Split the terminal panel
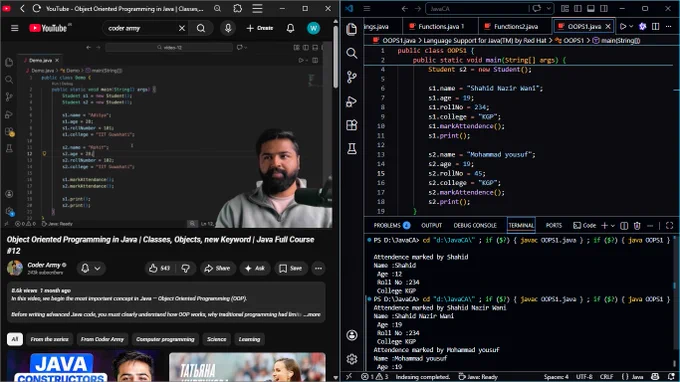Viewport: 680px width, 382px height. 624,225
